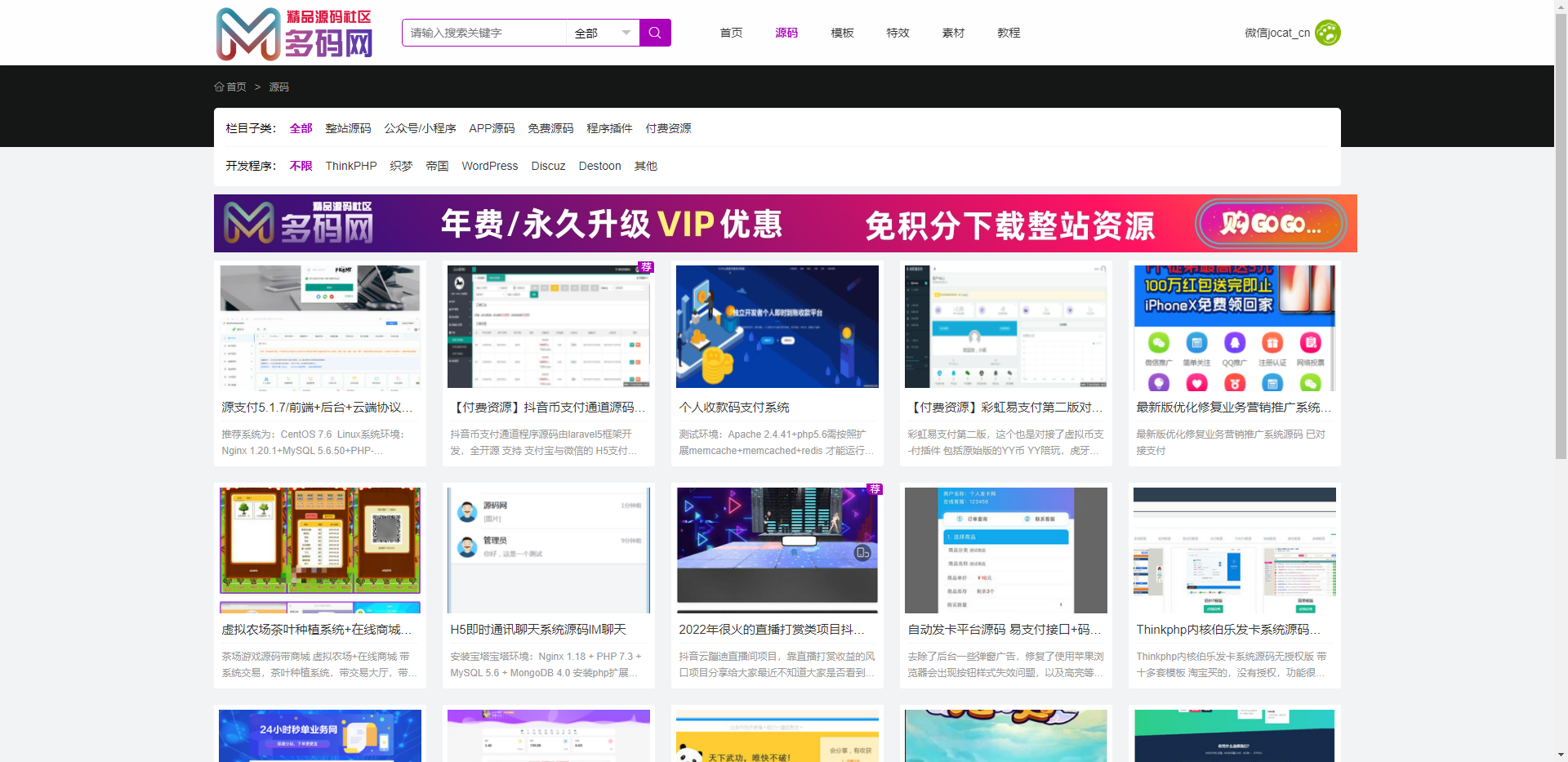Open the 教程 navigation item
Screen dimensions: 1568x762
pos(1009,33)
